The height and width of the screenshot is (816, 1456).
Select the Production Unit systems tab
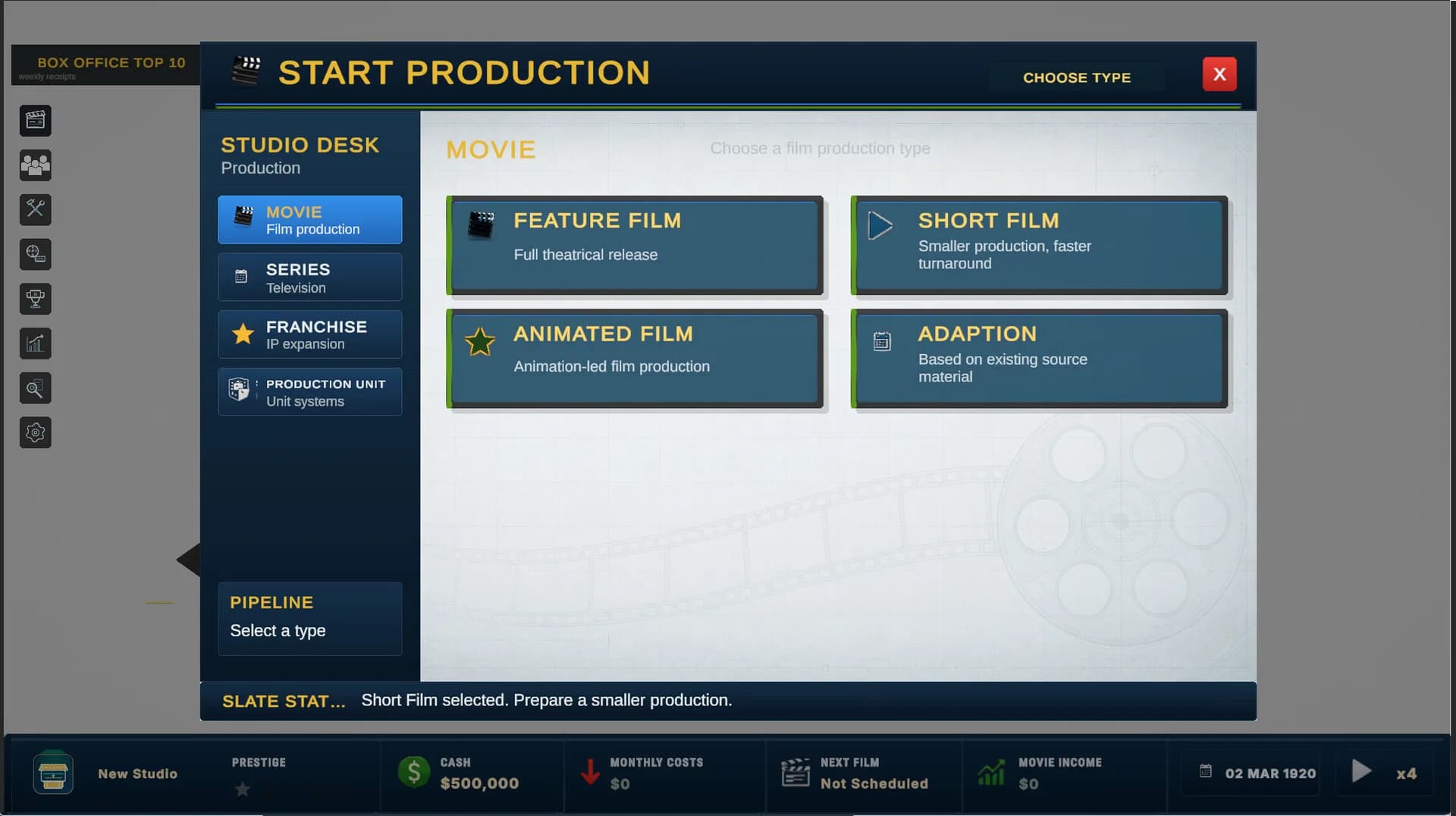pos(310,392)
